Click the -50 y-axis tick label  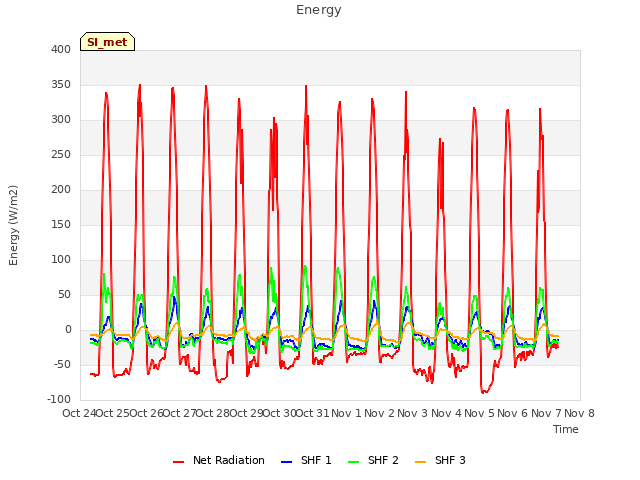tap(62, 364)
